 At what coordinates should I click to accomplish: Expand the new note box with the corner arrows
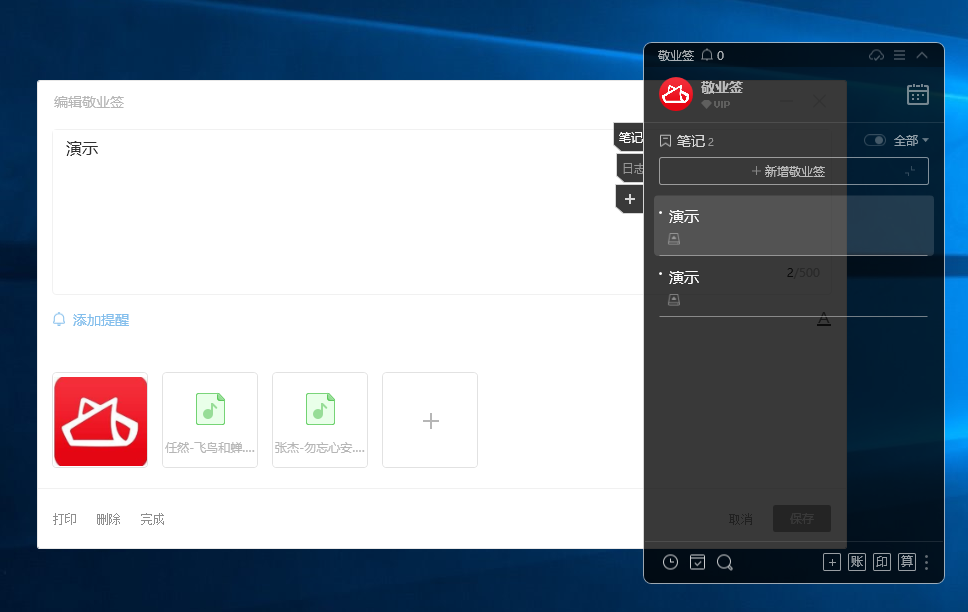(910, 171)
